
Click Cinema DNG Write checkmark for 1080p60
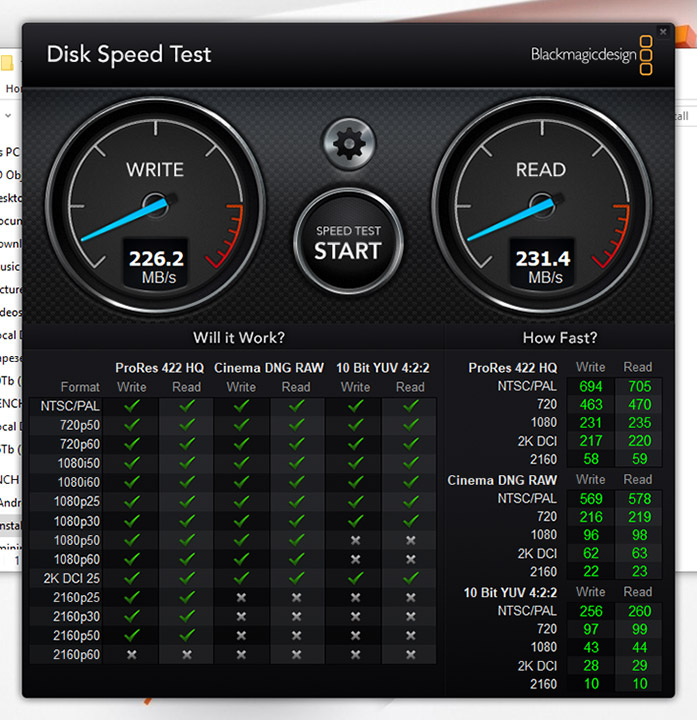[x=241, y=559]
